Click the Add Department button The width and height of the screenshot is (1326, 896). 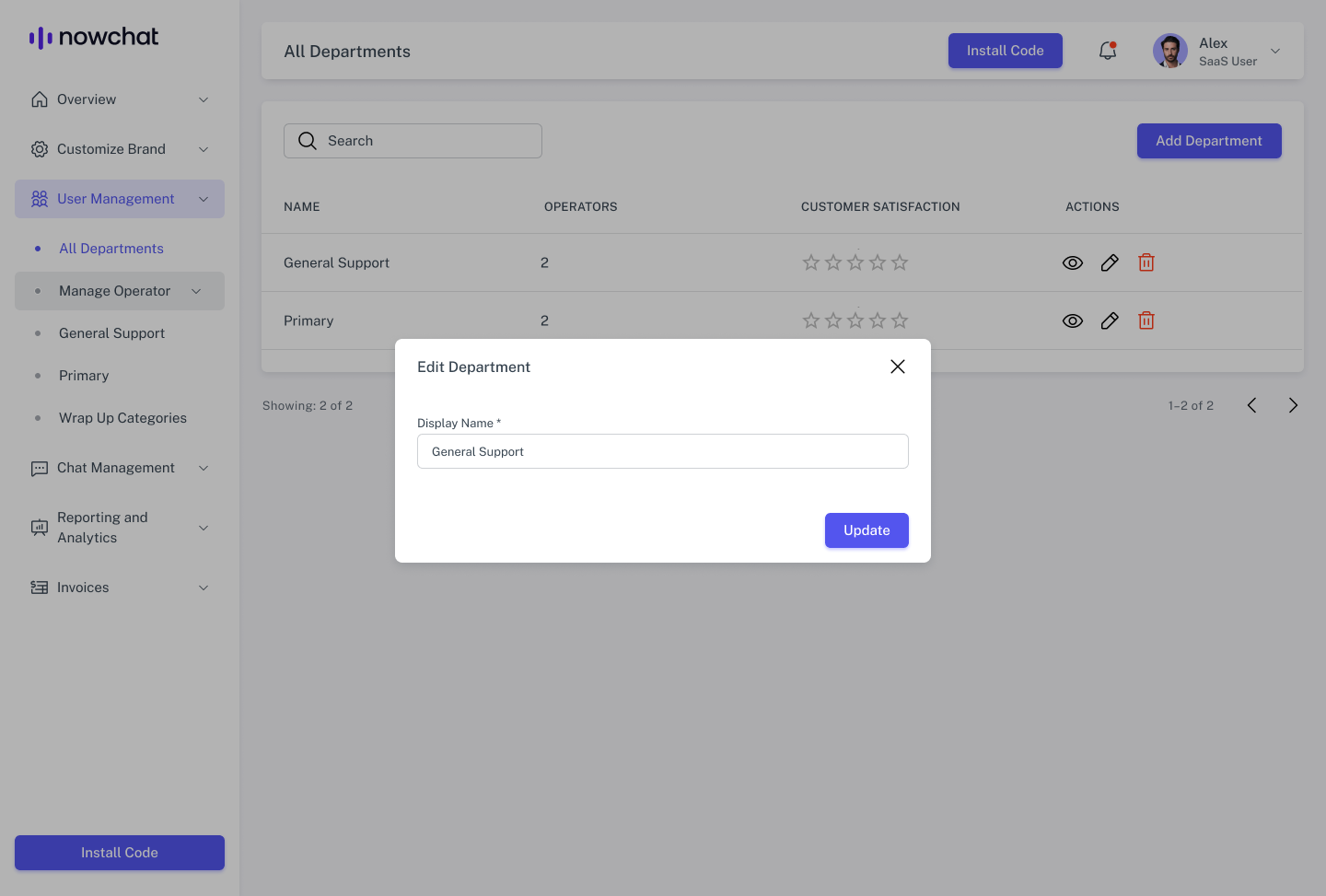pyautogui.click(x=1209, y=141)
